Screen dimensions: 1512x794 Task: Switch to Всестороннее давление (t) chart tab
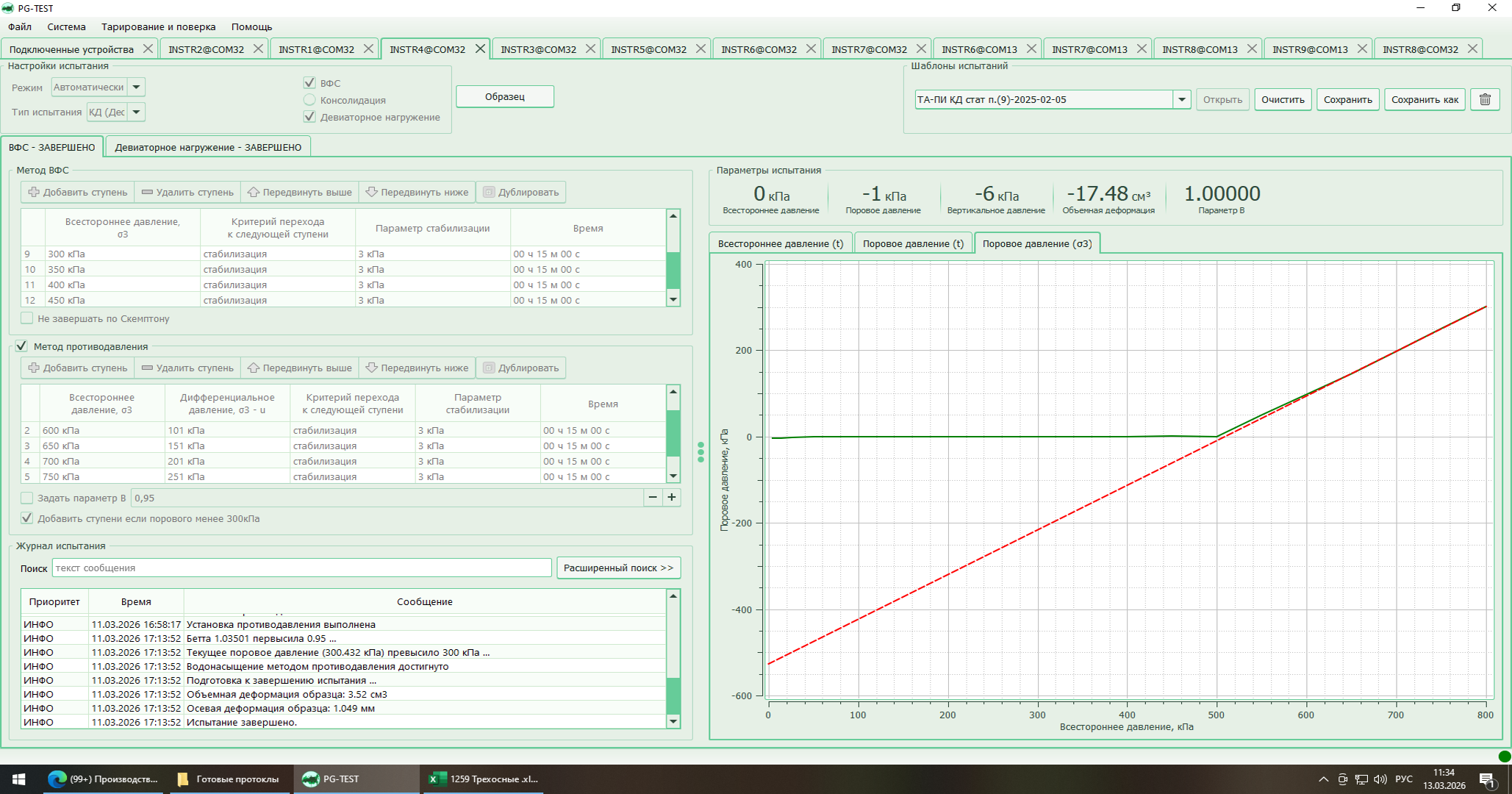coord(781,243)
